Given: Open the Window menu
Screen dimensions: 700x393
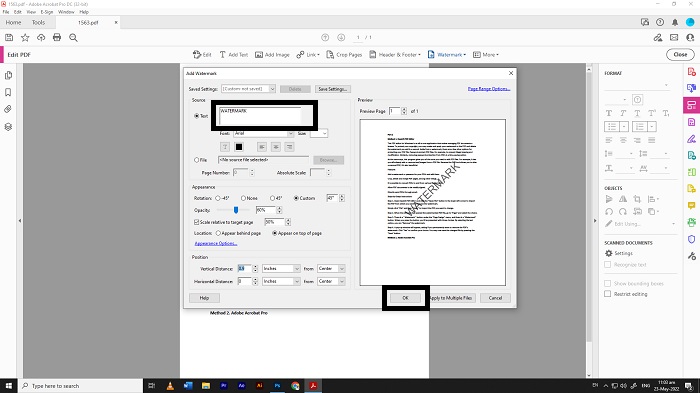Looking at the screenshot, I should click(x=66, y=12).
